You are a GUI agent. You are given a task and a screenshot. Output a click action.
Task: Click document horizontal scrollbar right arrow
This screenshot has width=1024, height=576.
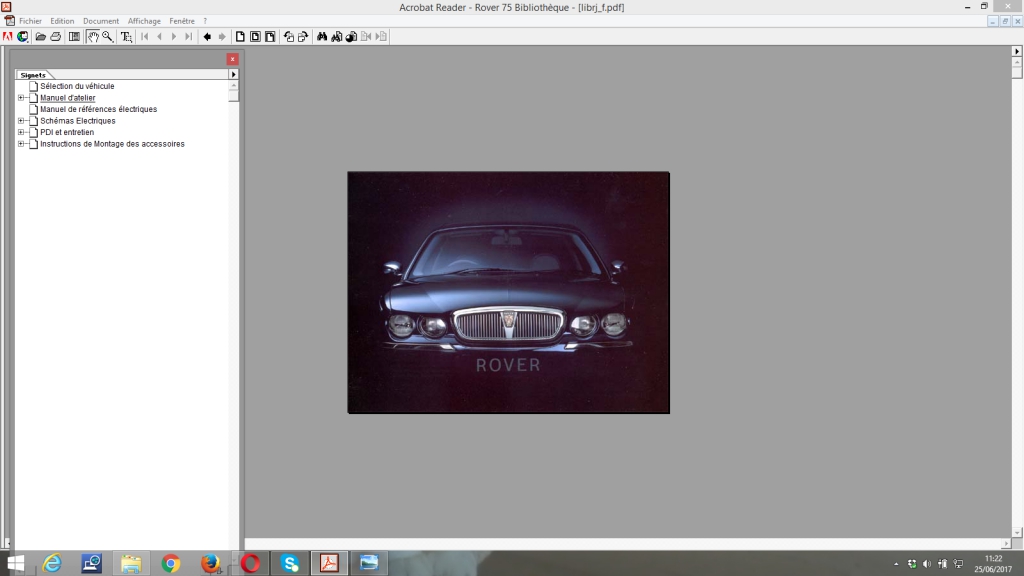tap(1006, 543)
